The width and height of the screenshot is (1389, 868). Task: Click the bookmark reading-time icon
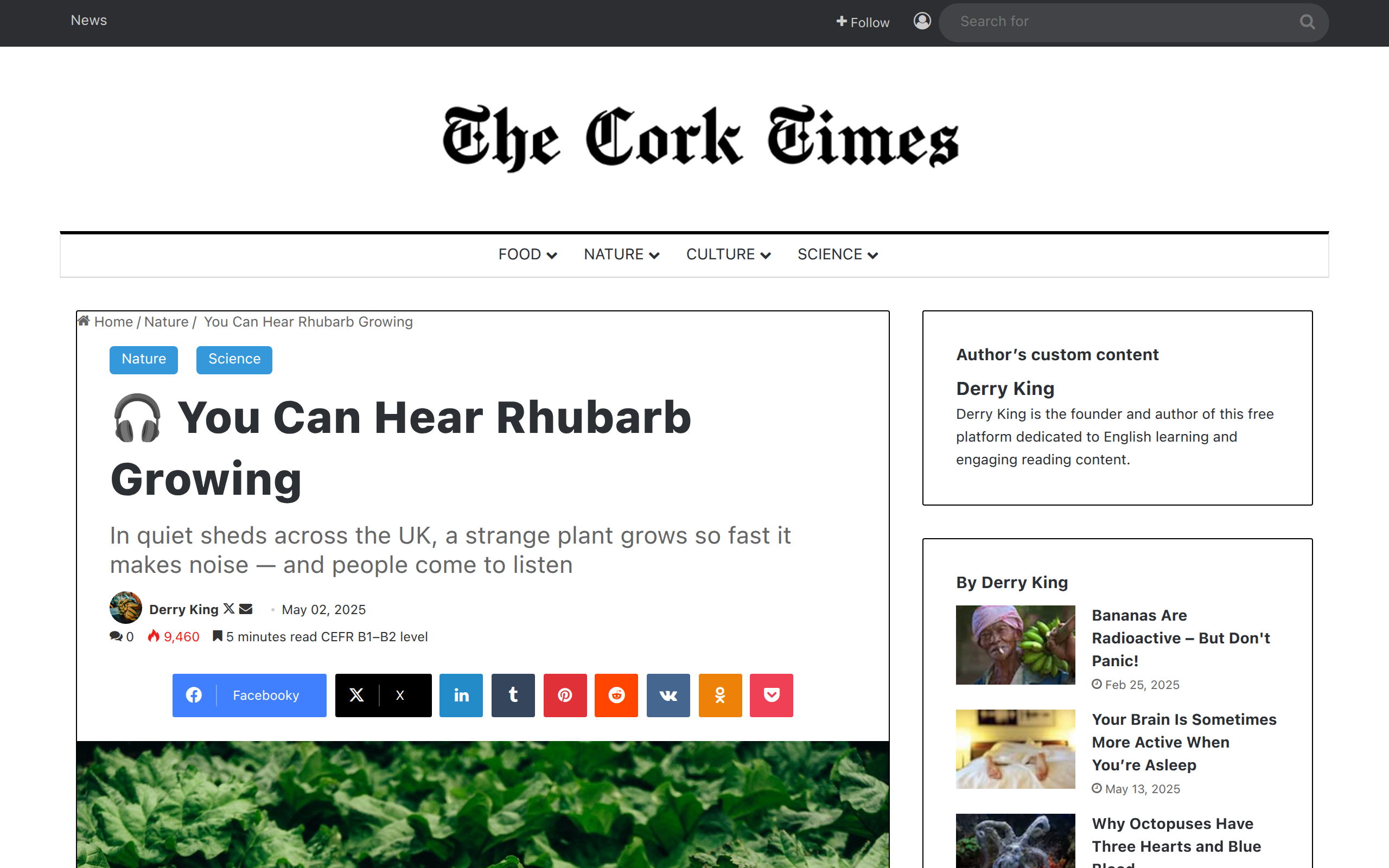pos(218,635)
